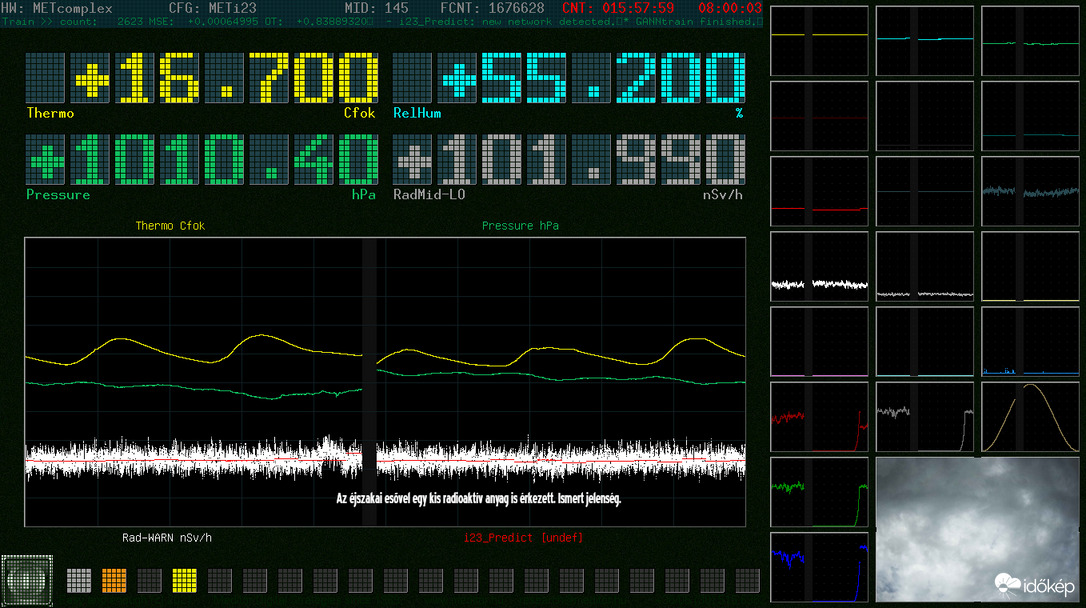Expand the Thermo Cfok chart panel
The width and height of the screenshot is (1086, 608).
click(x=170, y=225)
